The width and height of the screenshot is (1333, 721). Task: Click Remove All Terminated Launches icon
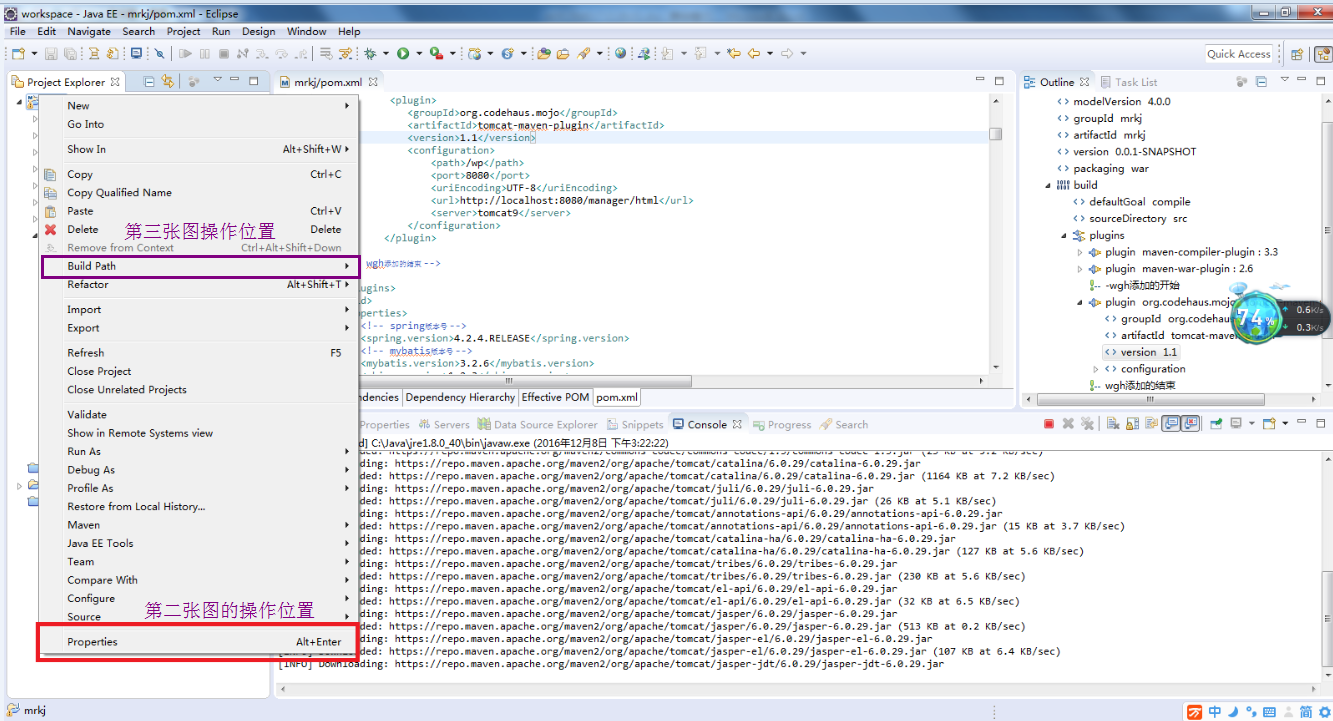coord(1087,424)
